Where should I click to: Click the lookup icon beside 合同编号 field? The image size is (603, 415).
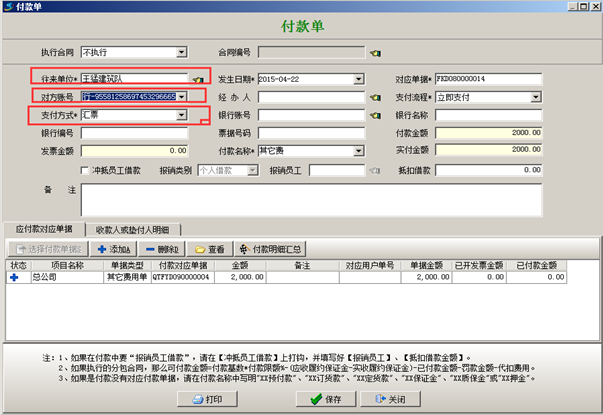click(375, 52)
